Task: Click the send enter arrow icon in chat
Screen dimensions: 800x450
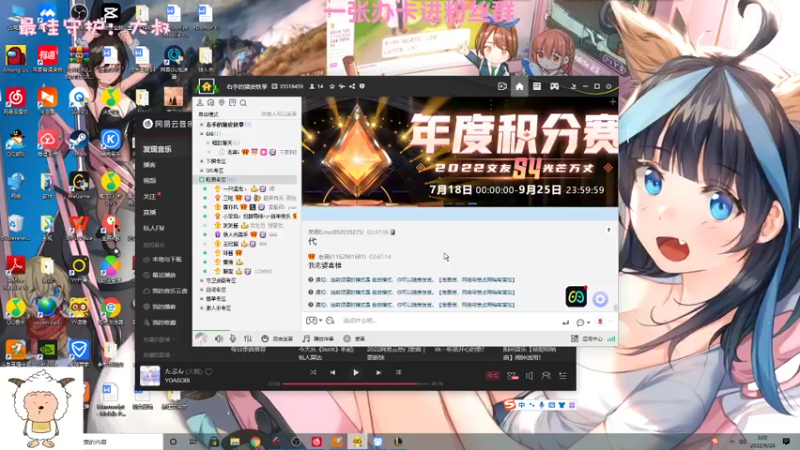Action: [565, 322]
